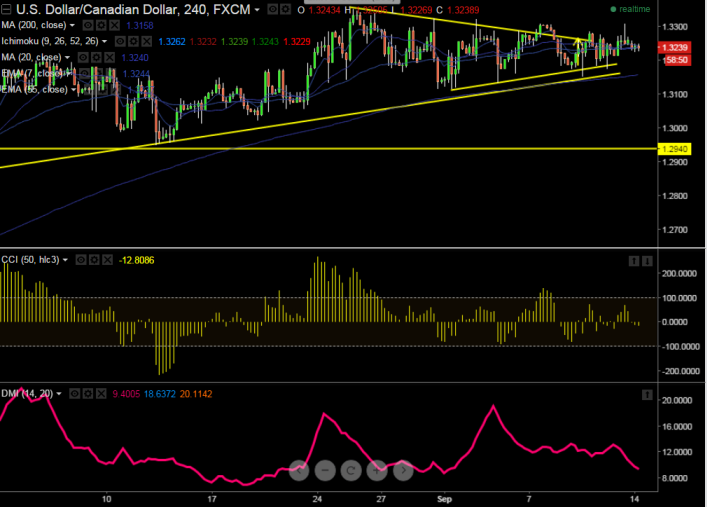Expand EMA (55, close) dropdown arrow
707x507 pixels.
point(74,90)
